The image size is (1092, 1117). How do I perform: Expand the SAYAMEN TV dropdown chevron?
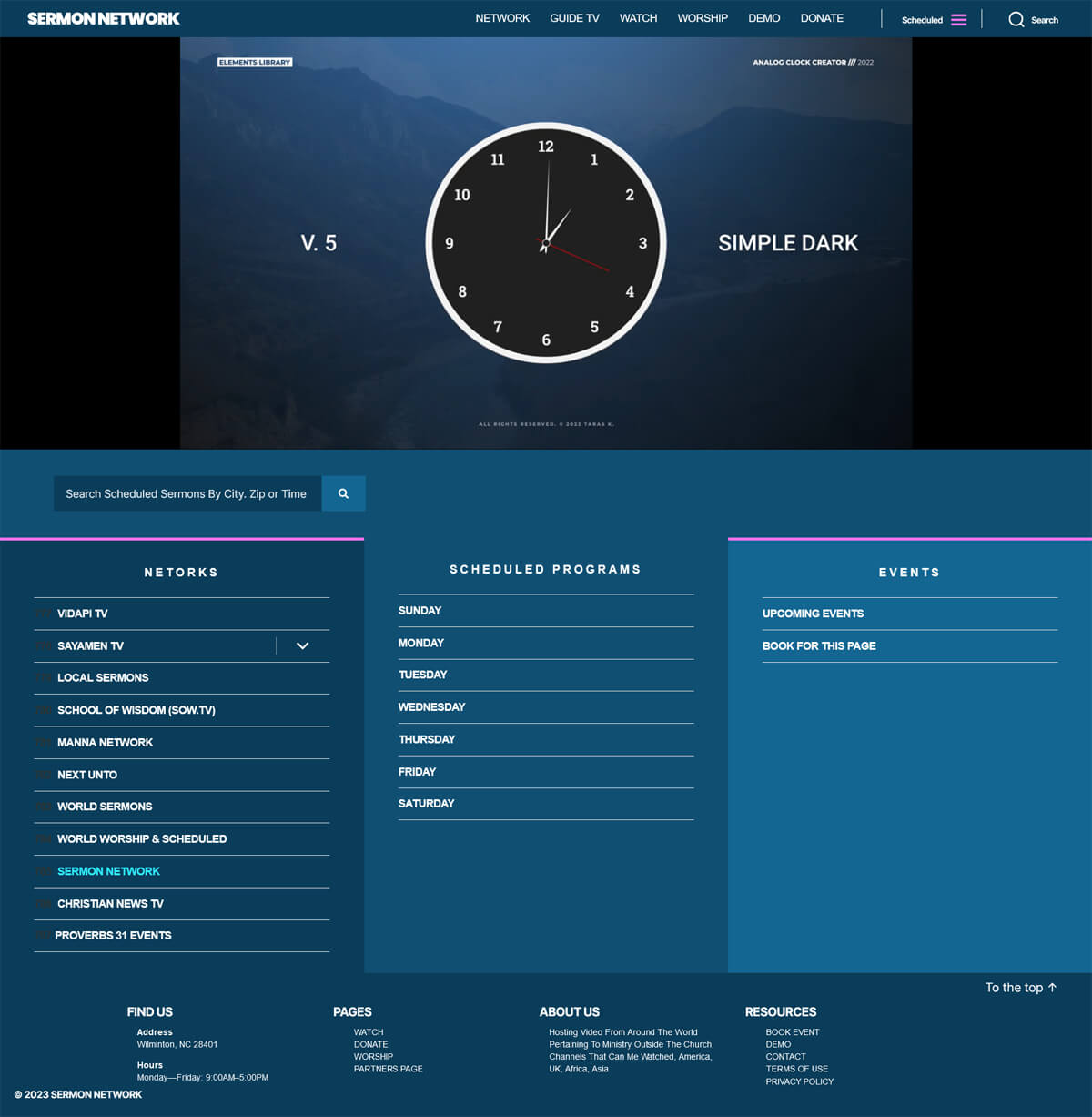click(301, 645)
